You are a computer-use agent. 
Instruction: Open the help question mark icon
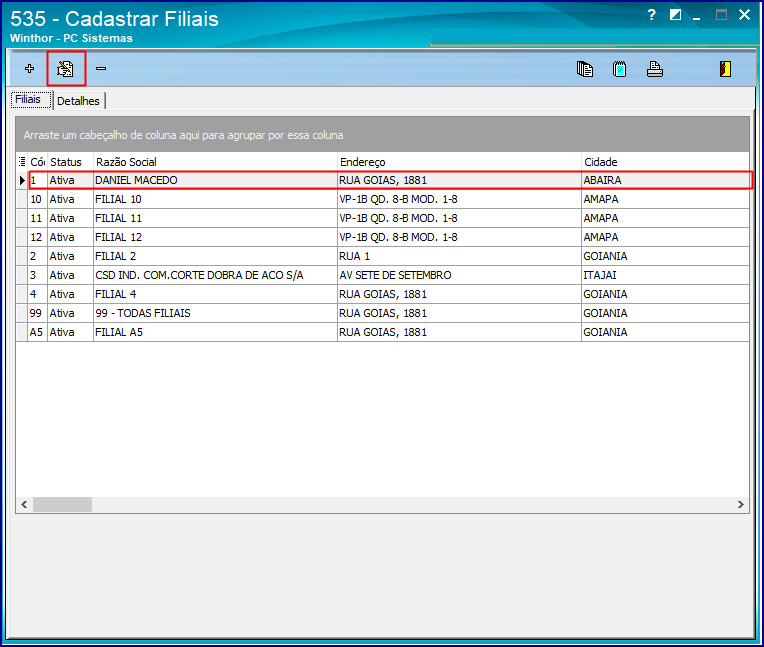(651, 15)
